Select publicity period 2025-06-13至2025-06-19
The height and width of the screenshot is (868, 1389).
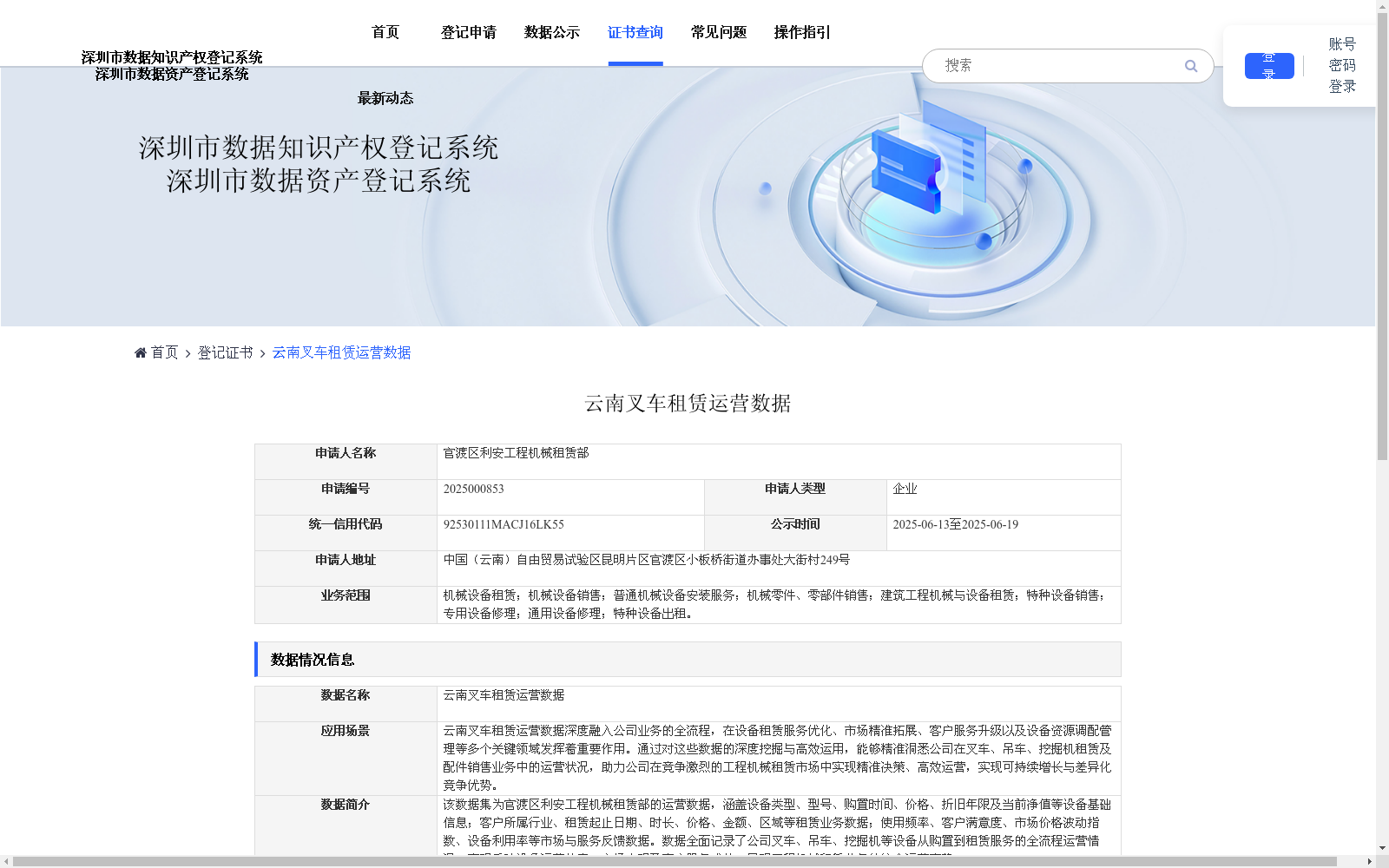pyautogui.click(x=955, y=524)
